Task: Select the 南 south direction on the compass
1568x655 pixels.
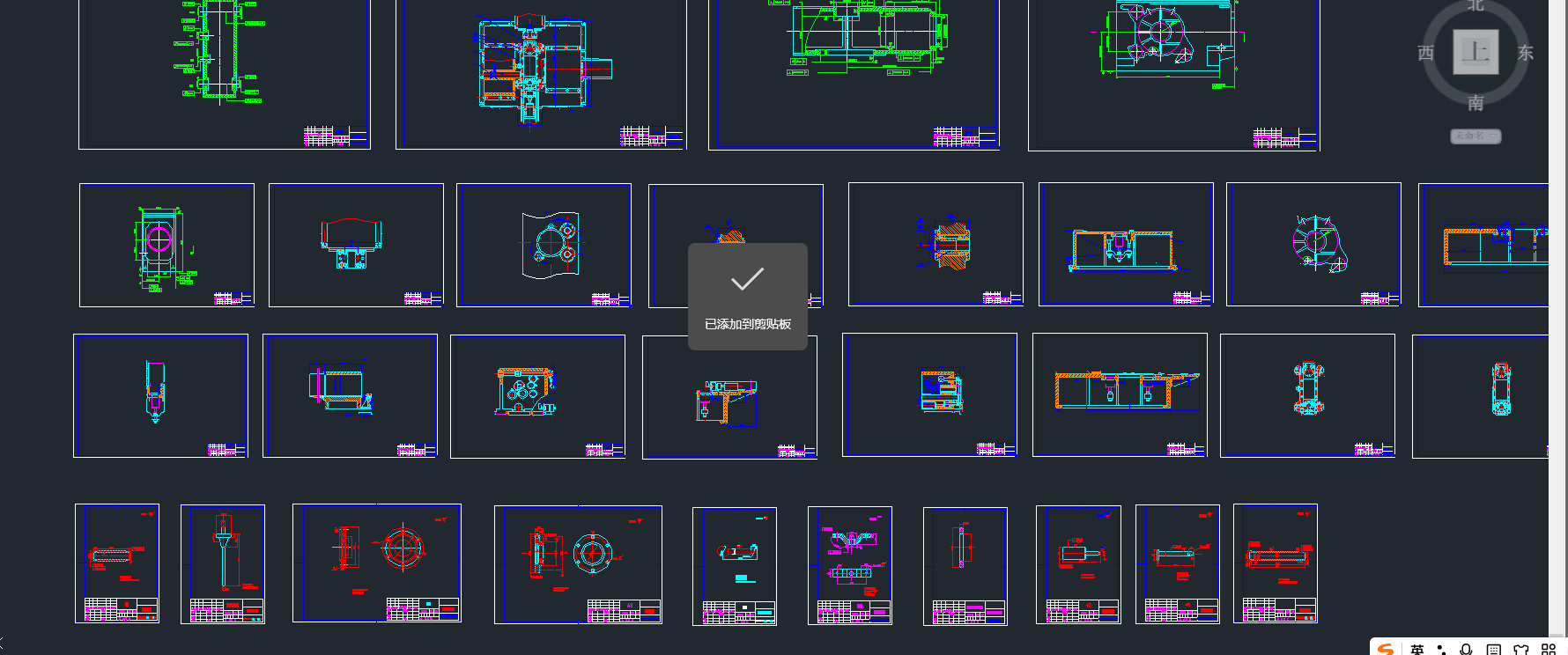Action: (1476, 103)
